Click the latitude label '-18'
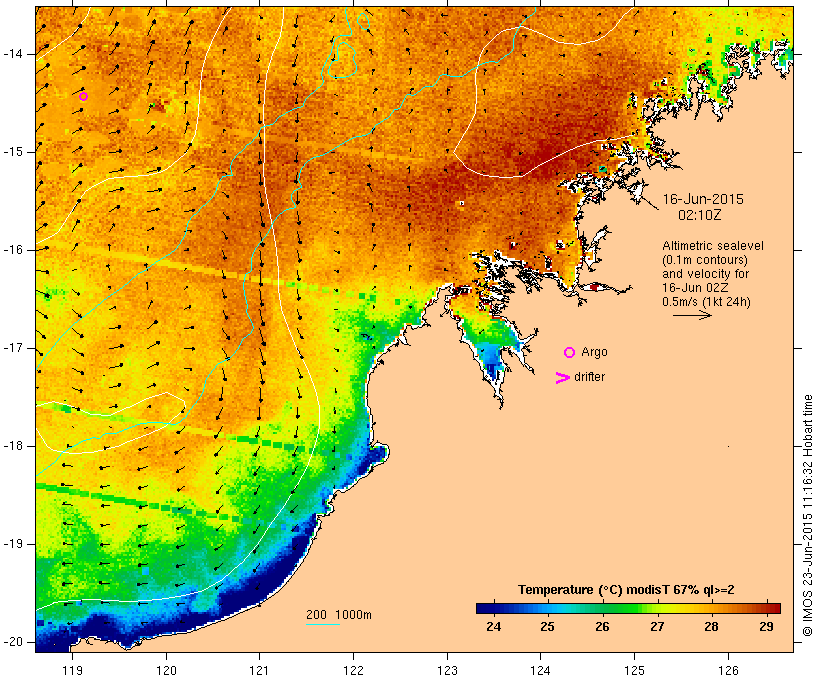The width and height of the screenshot is (820, 680). coord(12,446)
